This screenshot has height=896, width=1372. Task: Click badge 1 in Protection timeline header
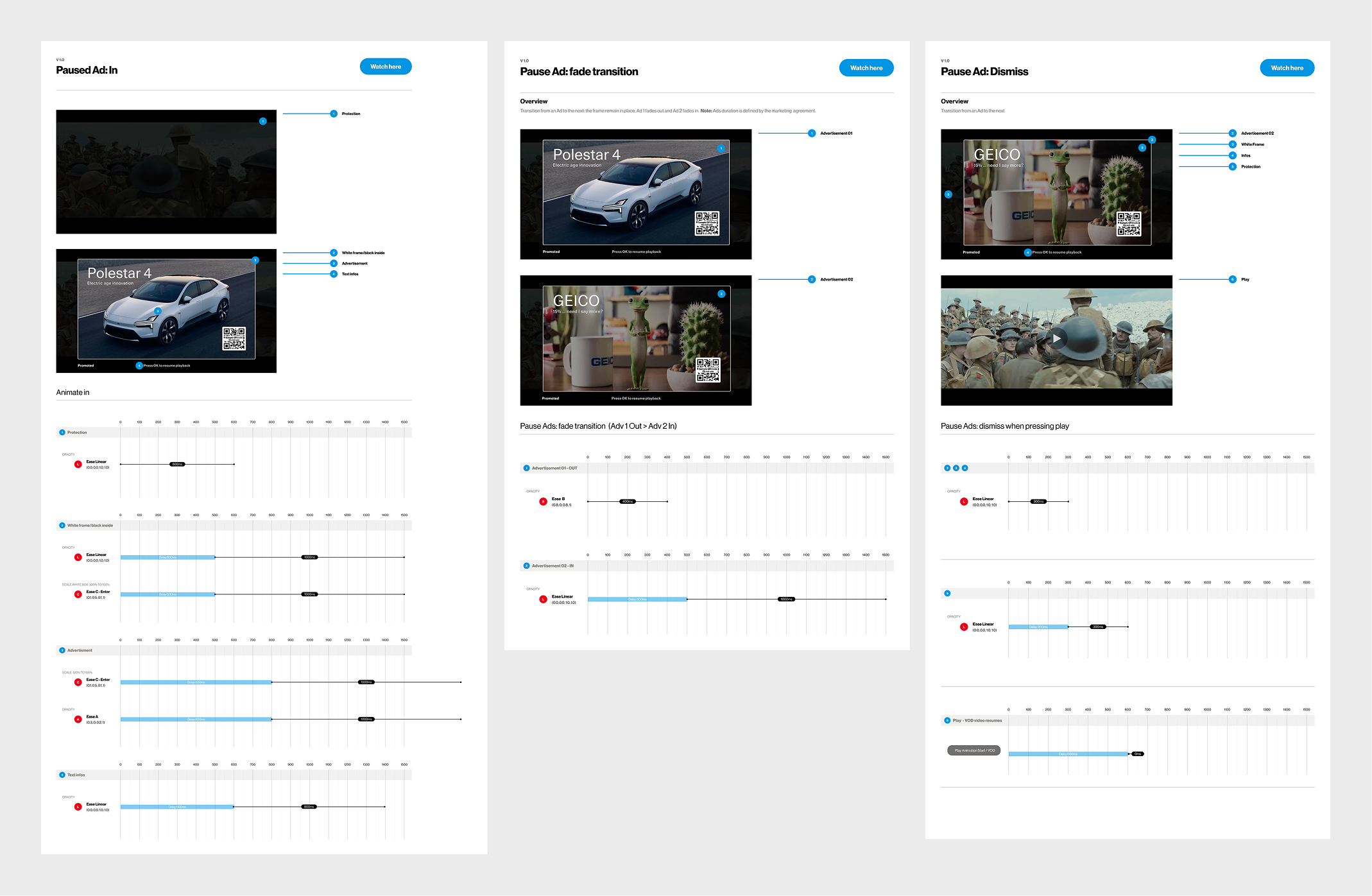(x=62, y=433)
